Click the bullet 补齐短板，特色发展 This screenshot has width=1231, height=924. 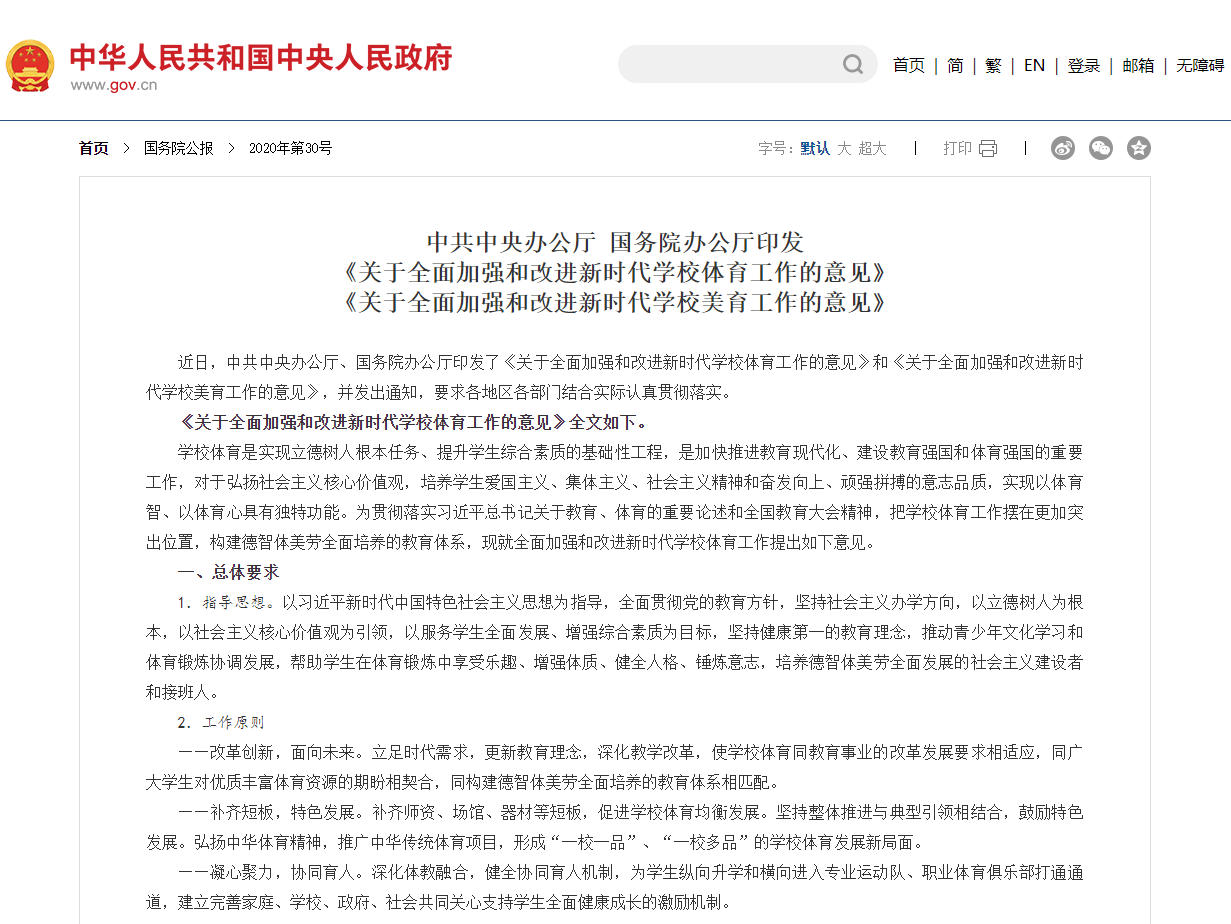615,827
